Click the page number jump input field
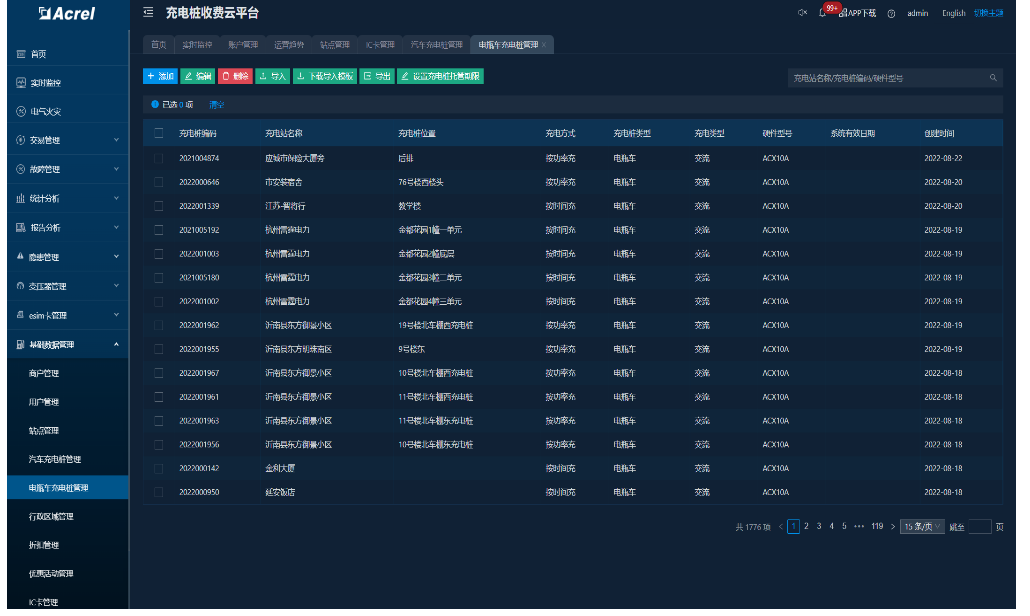Viewport: 1030px width, 616px height. pyautogui.click(x=980, y=526)
